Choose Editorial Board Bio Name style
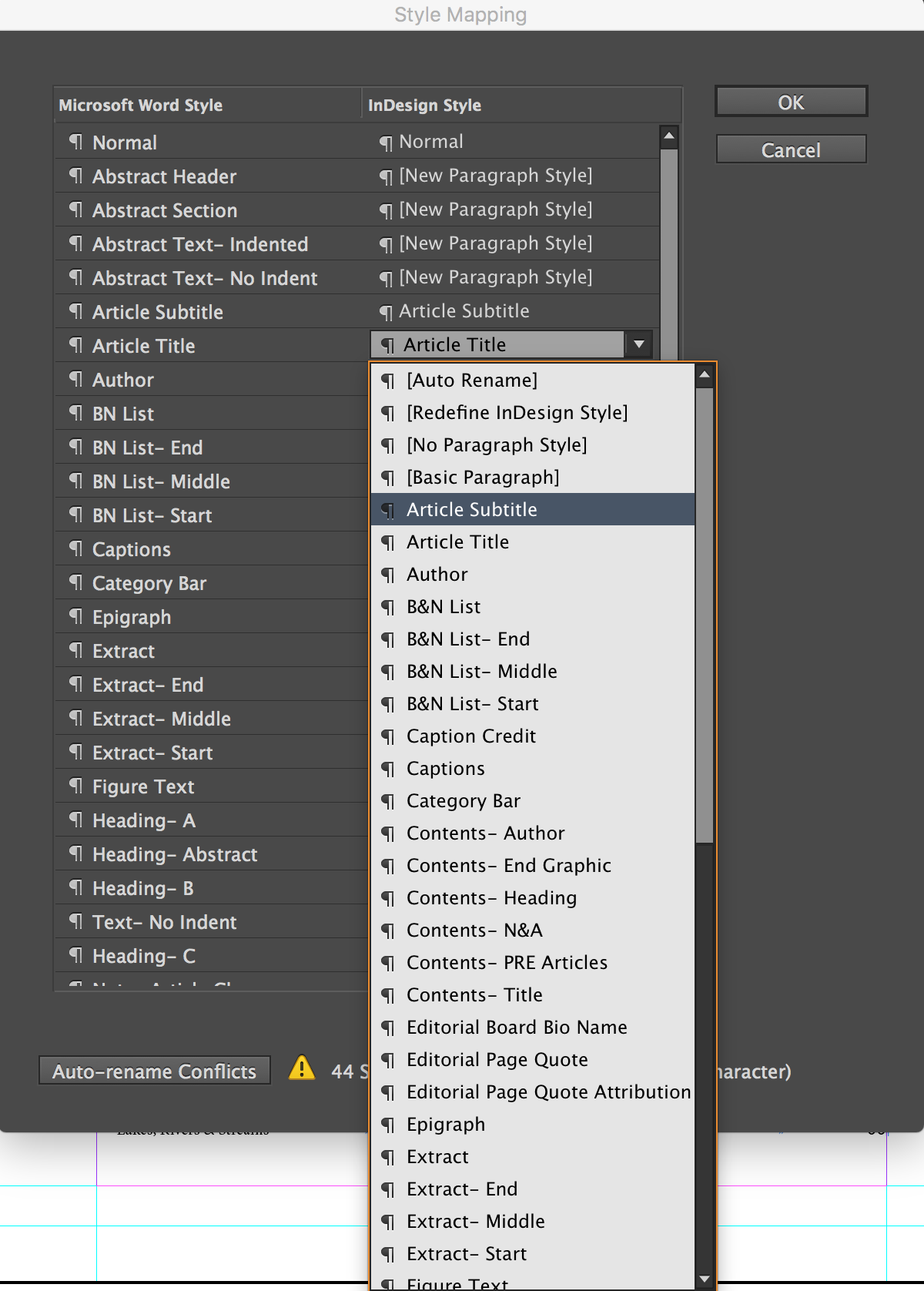Viewport: 924px width, 1291px height. pyautogui.click(x=533, y=1027)
